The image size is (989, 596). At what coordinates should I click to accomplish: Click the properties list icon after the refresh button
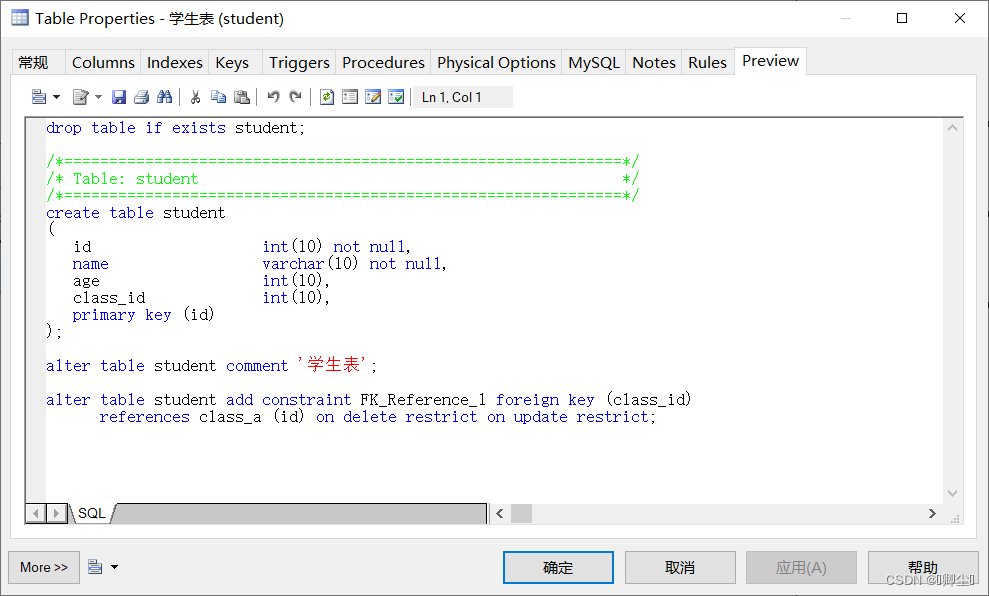350,96
